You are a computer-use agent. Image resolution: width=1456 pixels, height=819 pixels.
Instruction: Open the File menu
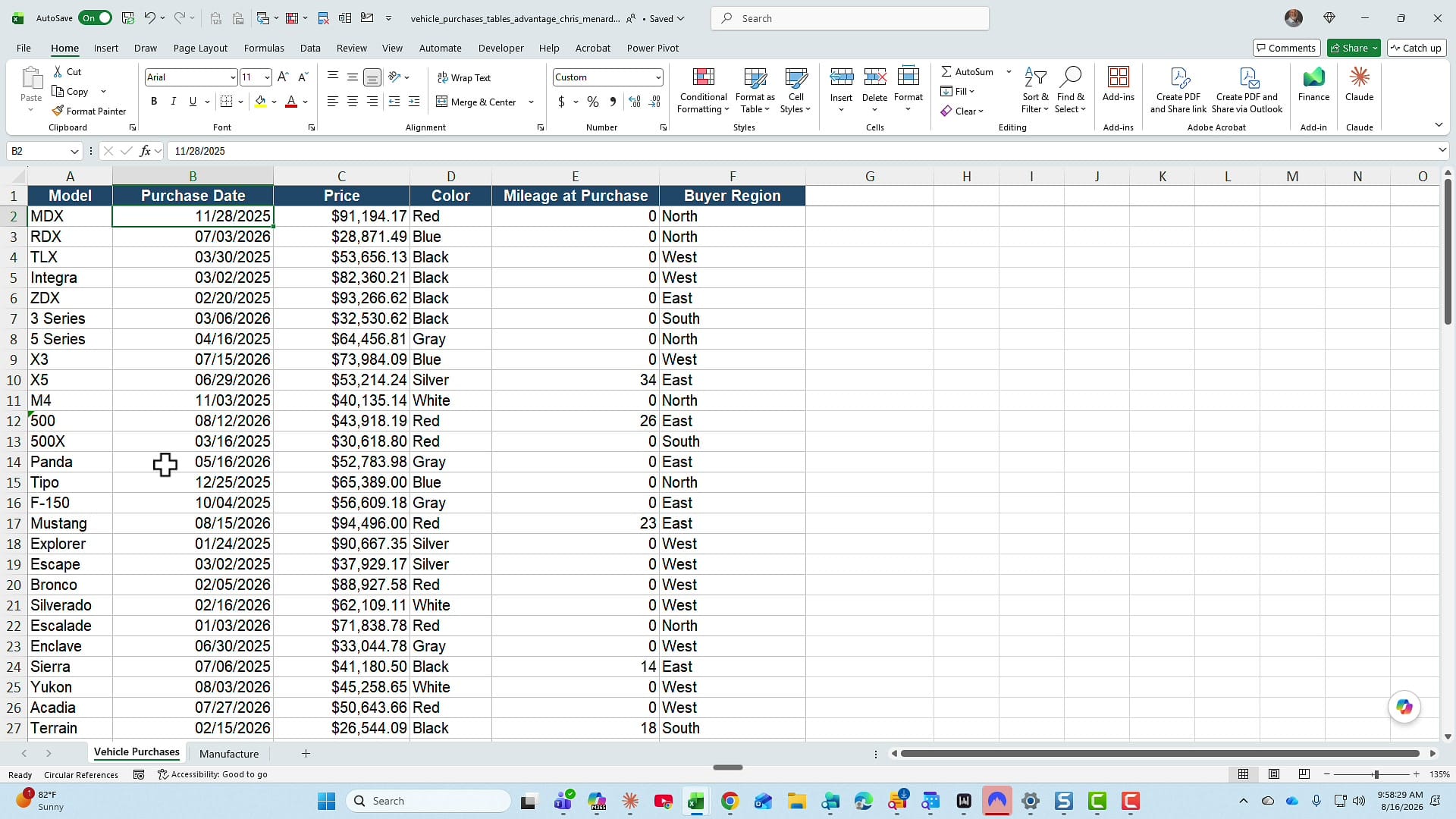tap(24, 48)
